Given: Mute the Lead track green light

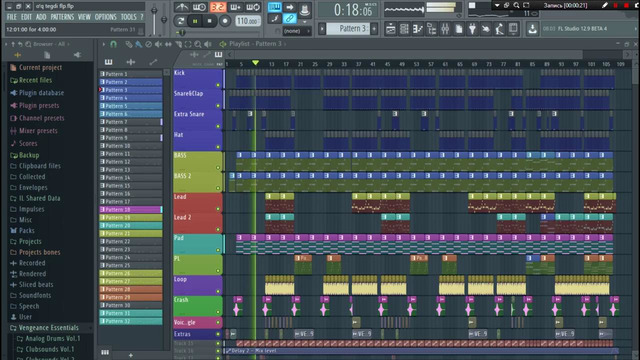Looking at the screenshot, I should click(x=218, y=209).
